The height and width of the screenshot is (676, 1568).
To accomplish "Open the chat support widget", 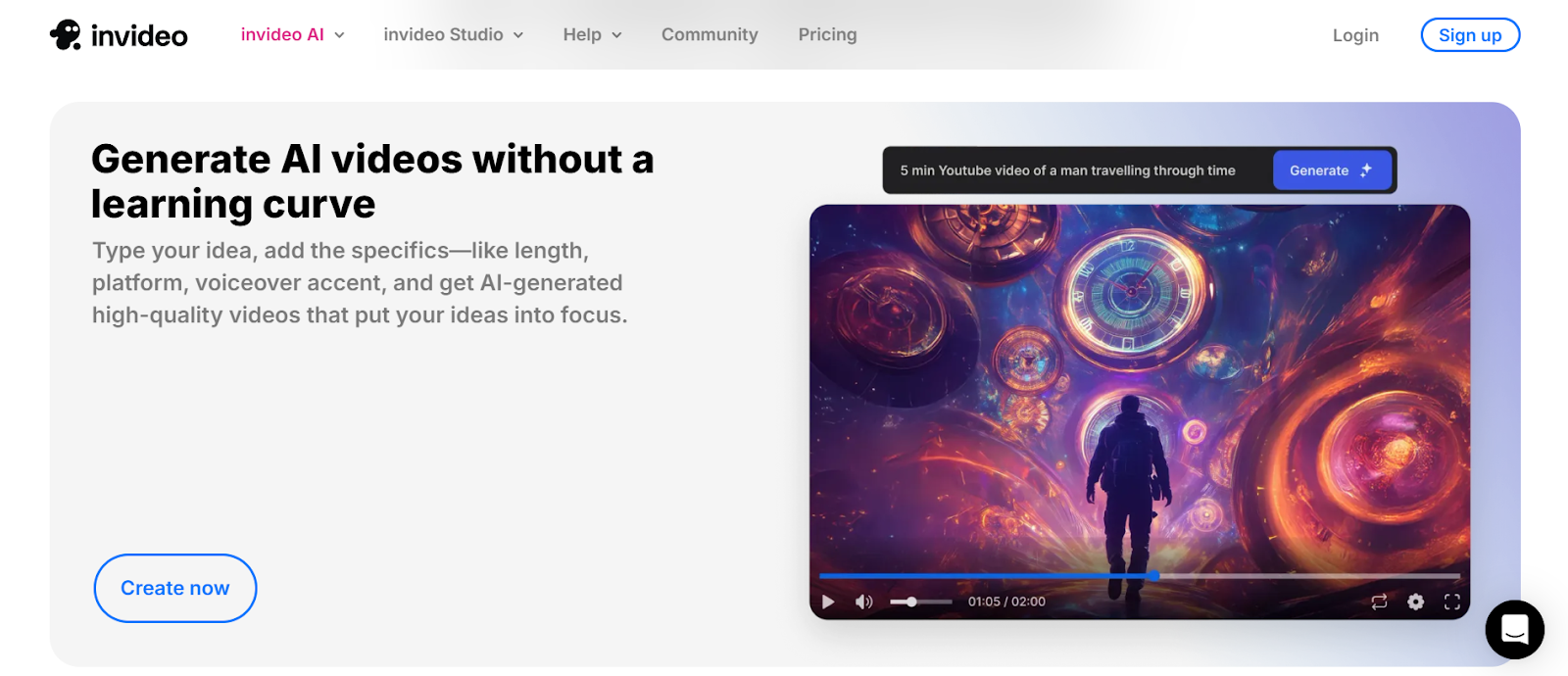I will pyautogui.click(x=1515, y=630).
